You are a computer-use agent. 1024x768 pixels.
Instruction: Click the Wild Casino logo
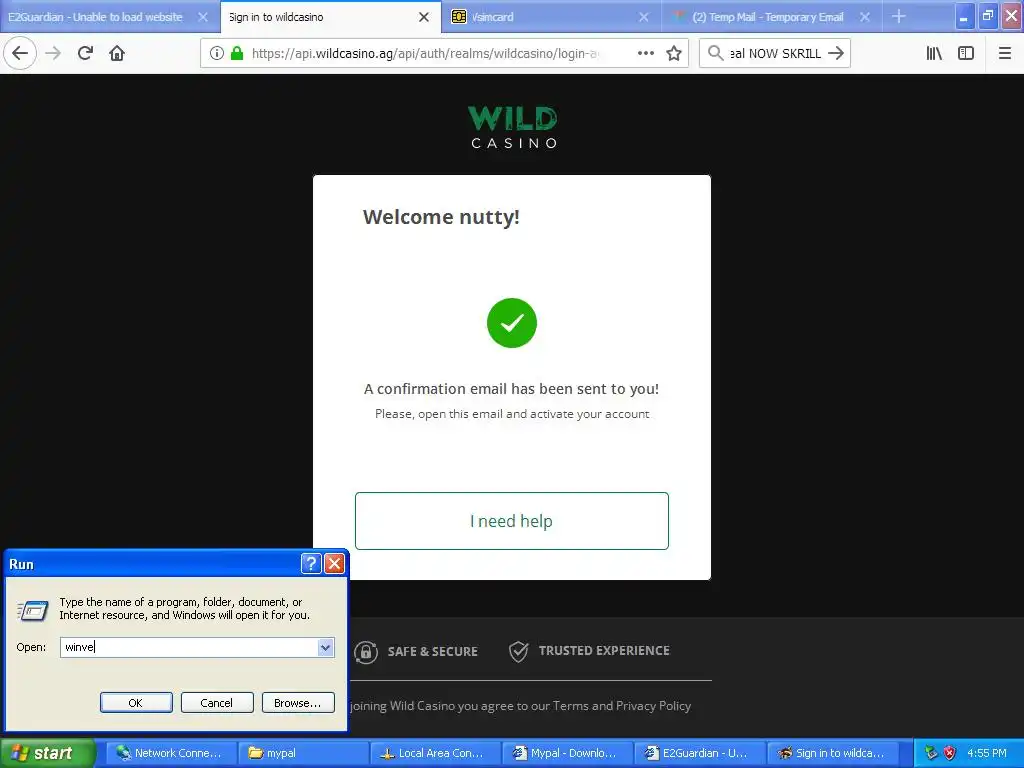513,127
